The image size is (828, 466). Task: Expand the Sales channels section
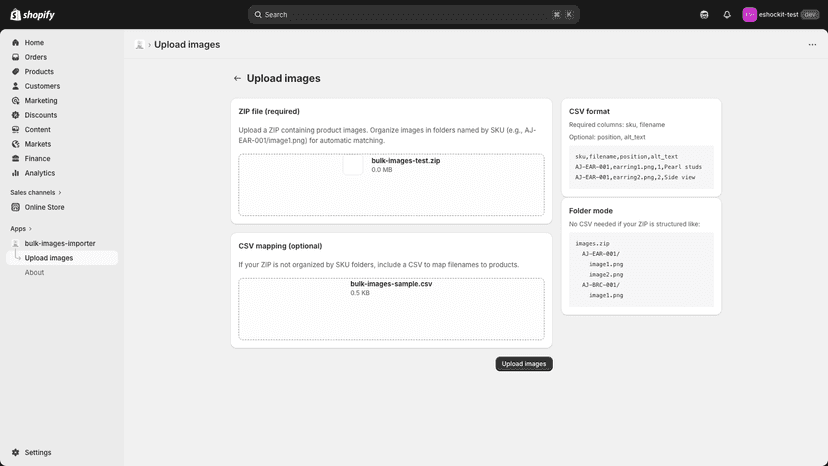click(36, 192)
